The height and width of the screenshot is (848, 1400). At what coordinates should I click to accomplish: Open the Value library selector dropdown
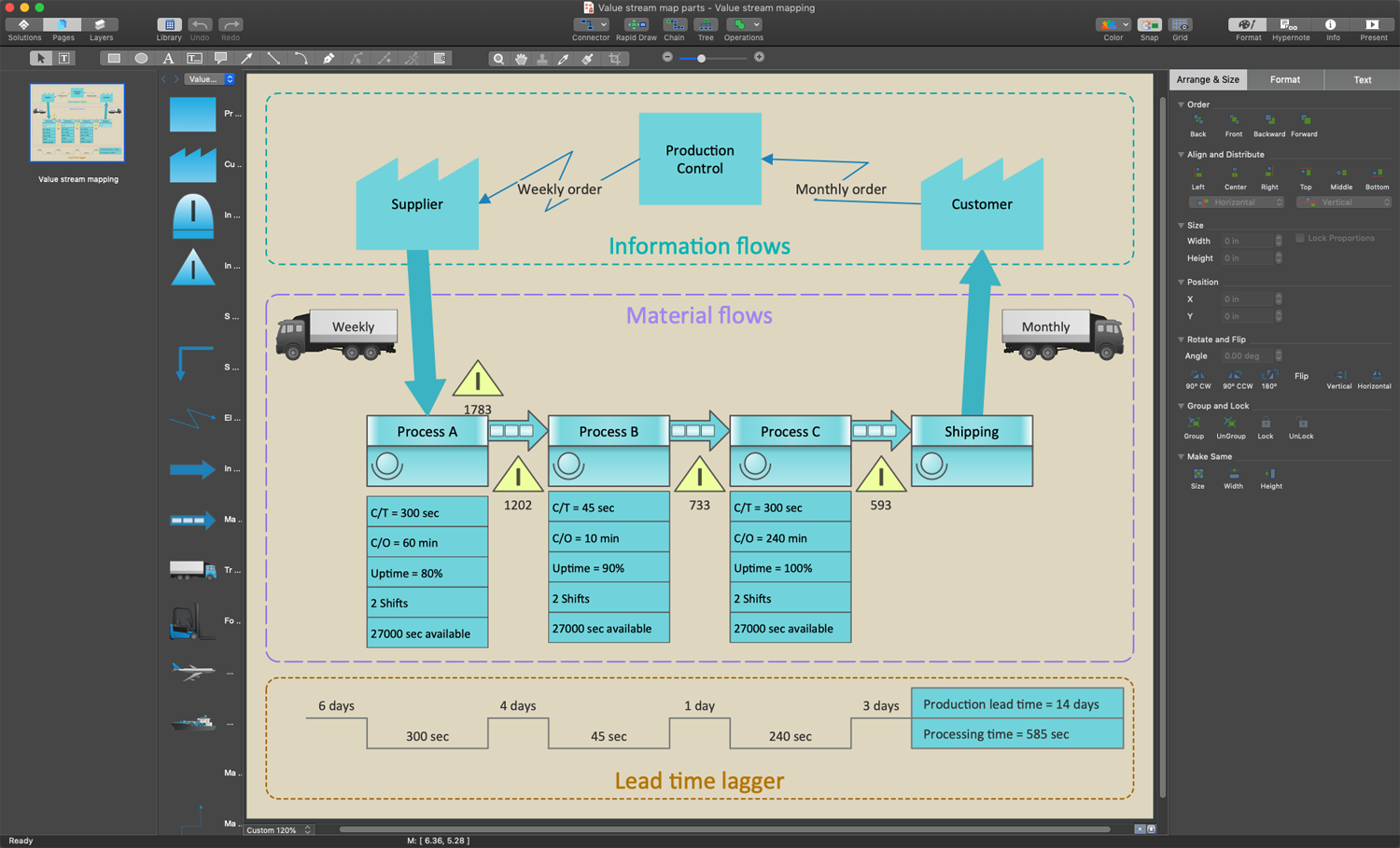(210, 79)
